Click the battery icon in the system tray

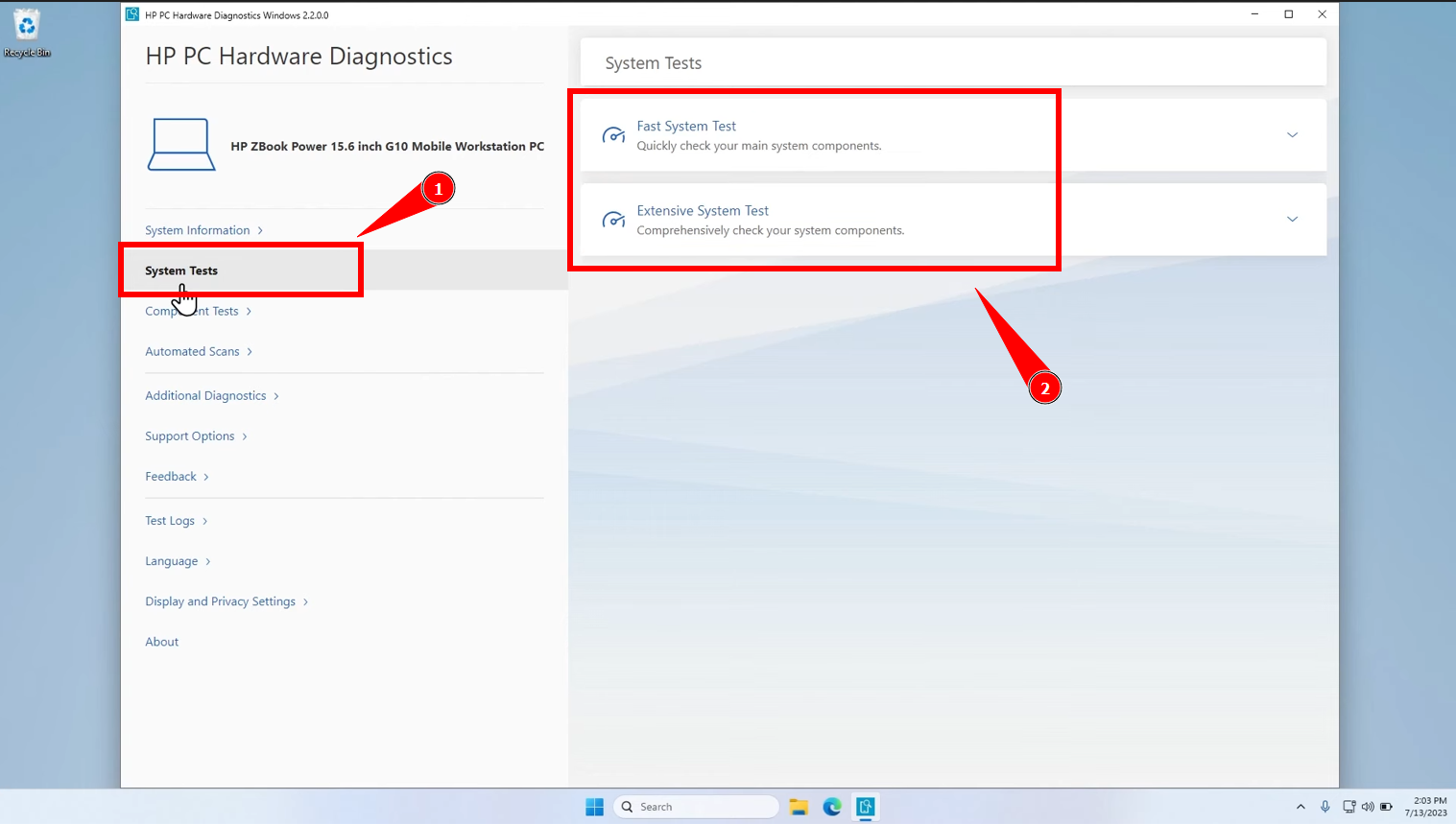coord(1386,807)
